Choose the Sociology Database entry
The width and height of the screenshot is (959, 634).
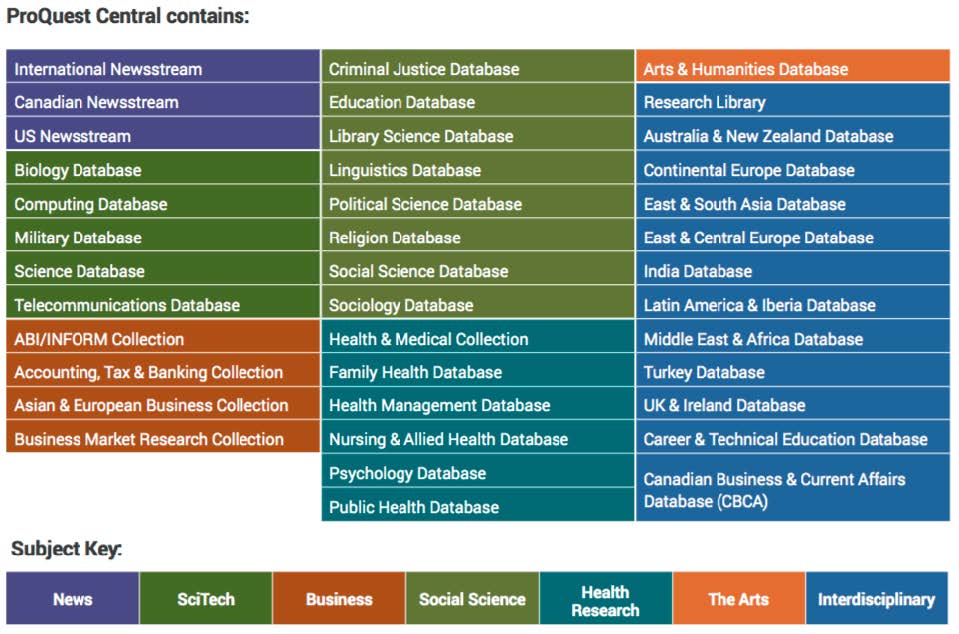478,303
